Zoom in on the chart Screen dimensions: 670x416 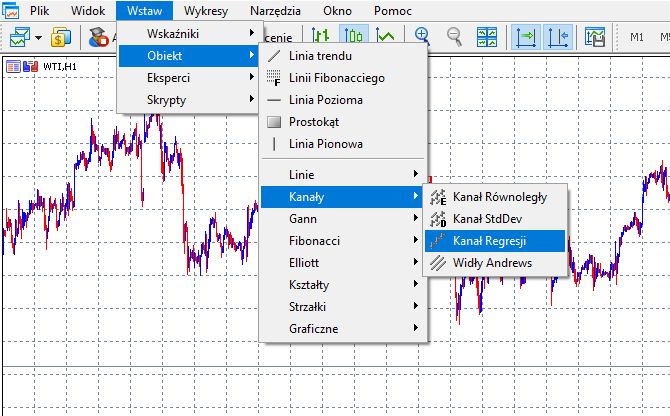pos(422,37)
